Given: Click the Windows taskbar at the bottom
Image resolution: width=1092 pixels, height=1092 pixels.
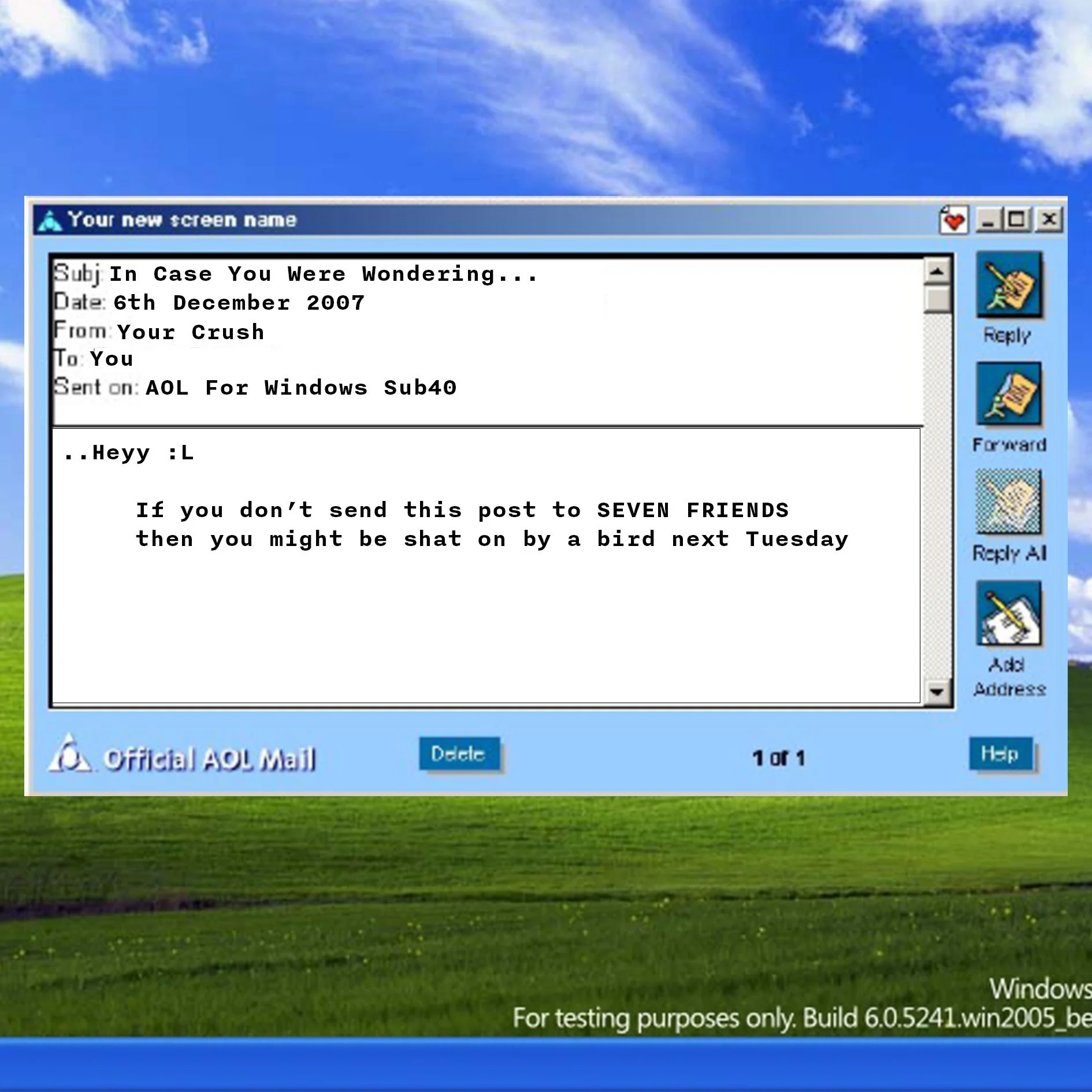Looking at the screenshot, I should [x=546, y=1065].
